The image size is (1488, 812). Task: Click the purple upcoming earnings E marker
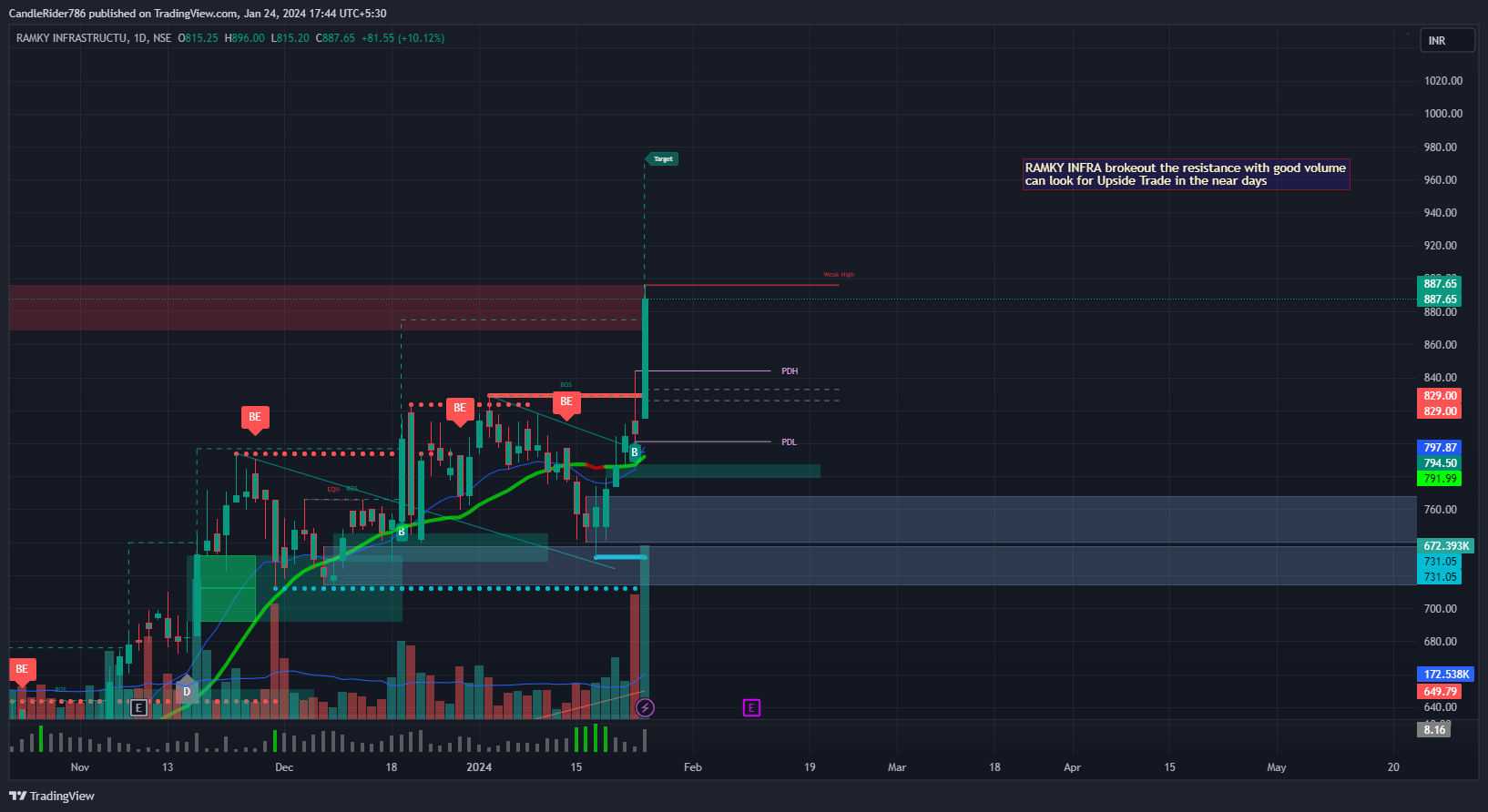click(x=751, y=707)
